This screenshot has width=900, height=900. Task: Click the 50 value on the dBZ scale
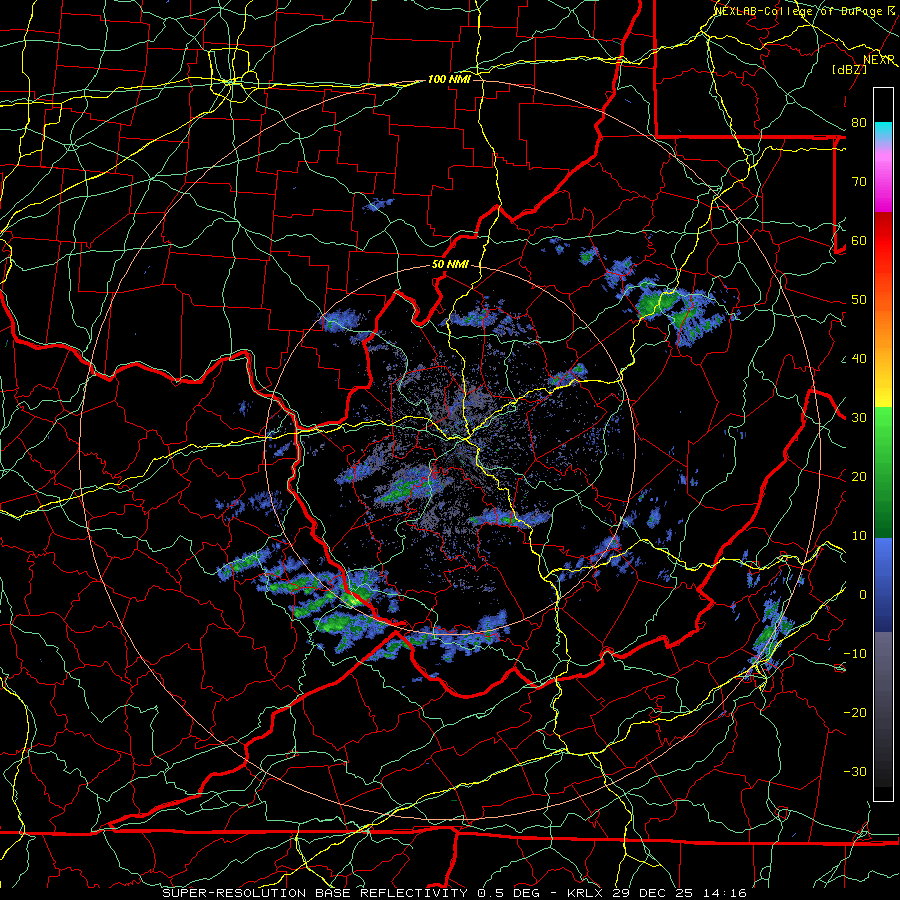pyautogui.click(x=859, y=300)
